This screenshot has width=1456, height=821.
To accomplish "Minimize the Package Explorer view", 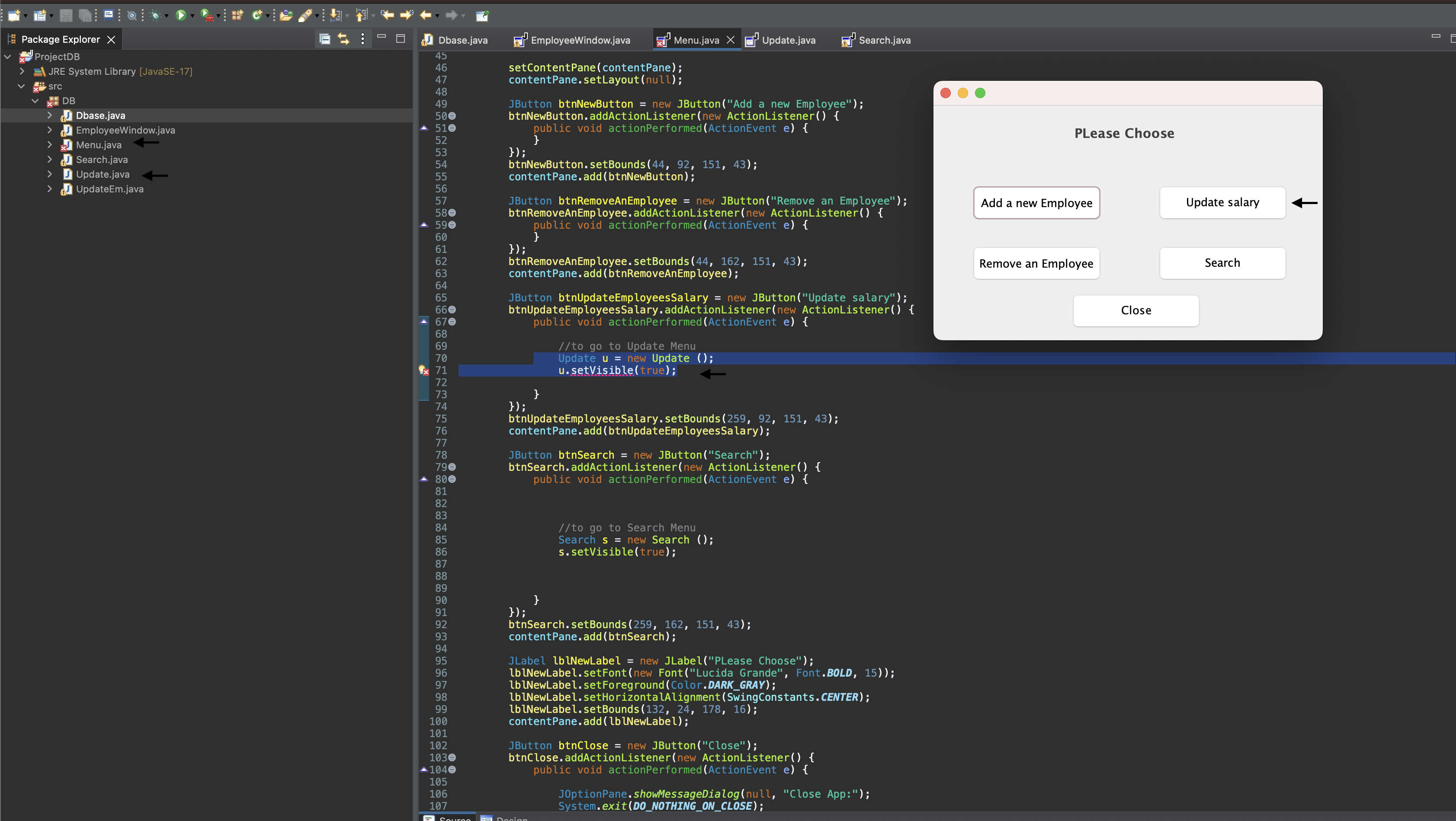I will click(x=382, y=37).
